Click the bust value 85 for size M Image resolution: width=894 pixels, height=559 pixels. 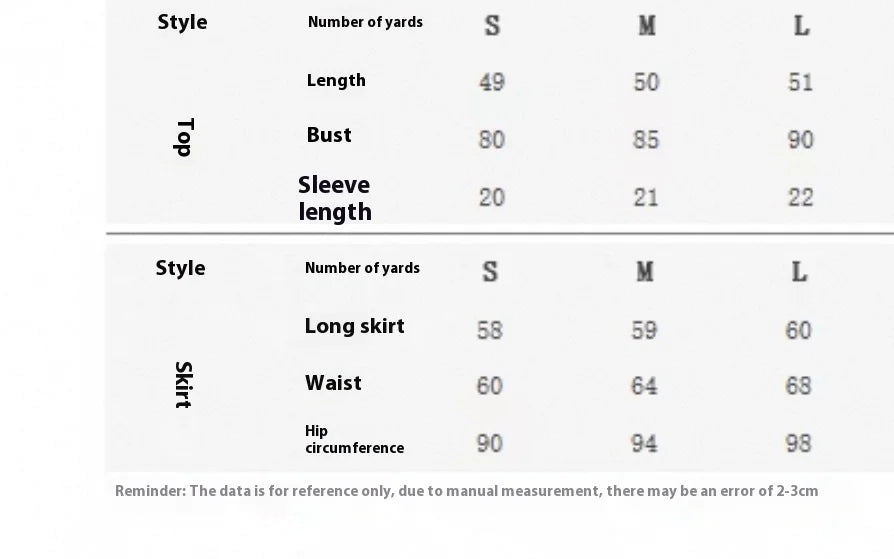pos(646,139)
